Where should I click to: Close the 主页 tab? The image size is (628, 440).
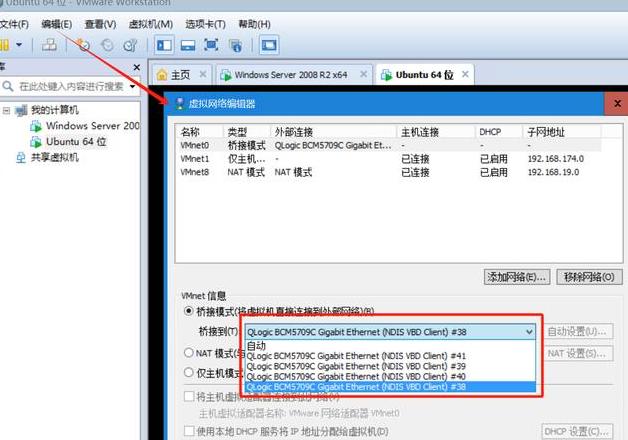click(x=203, y=74)
